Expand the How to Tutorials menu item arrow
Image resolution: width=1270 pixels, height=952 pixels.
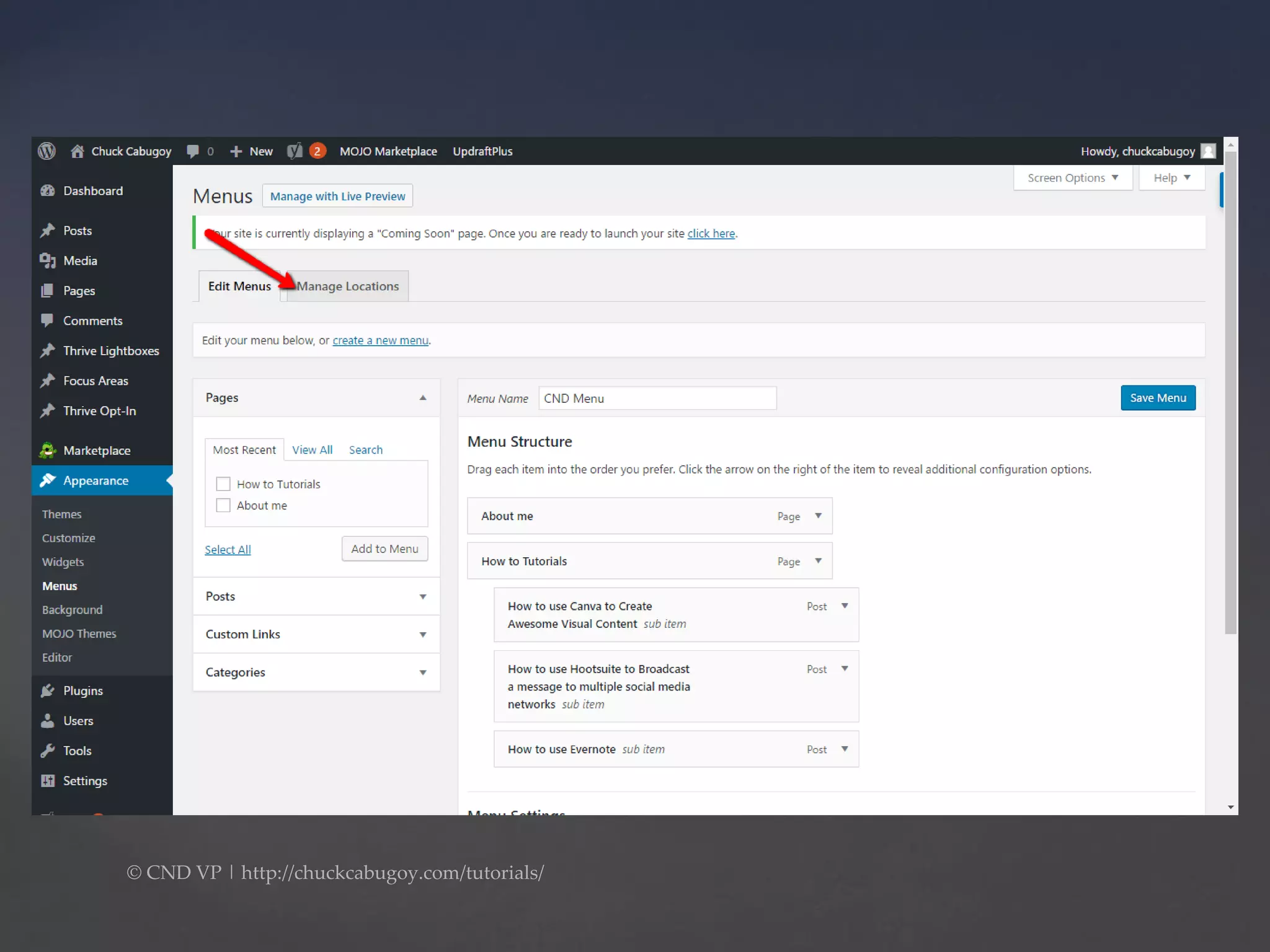coord(818,561)
